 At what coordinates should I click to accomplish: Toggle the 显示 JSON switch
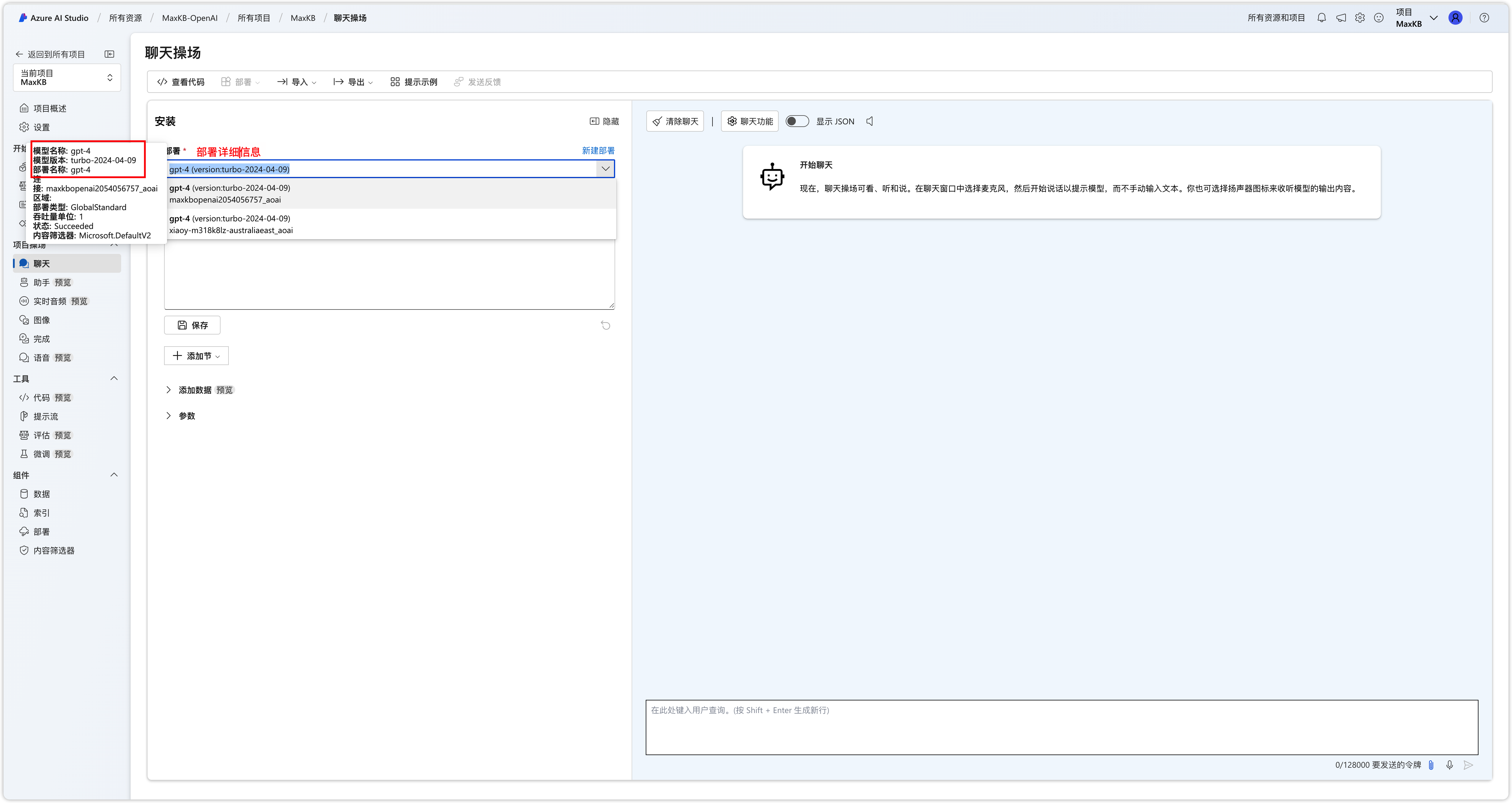pos(797,121)
